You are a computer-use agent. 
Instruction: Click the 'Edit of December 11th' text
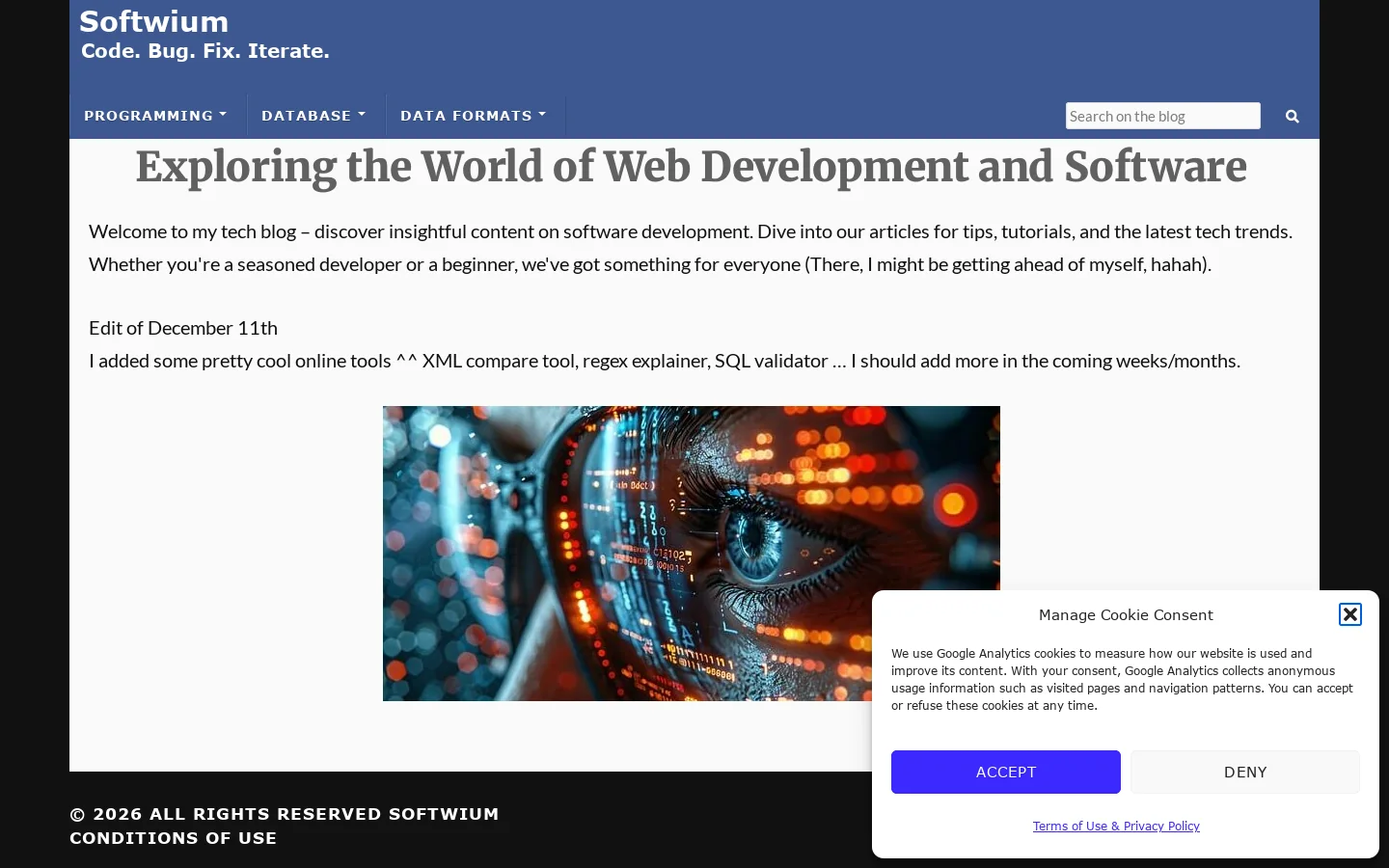(x=183, y=328)
